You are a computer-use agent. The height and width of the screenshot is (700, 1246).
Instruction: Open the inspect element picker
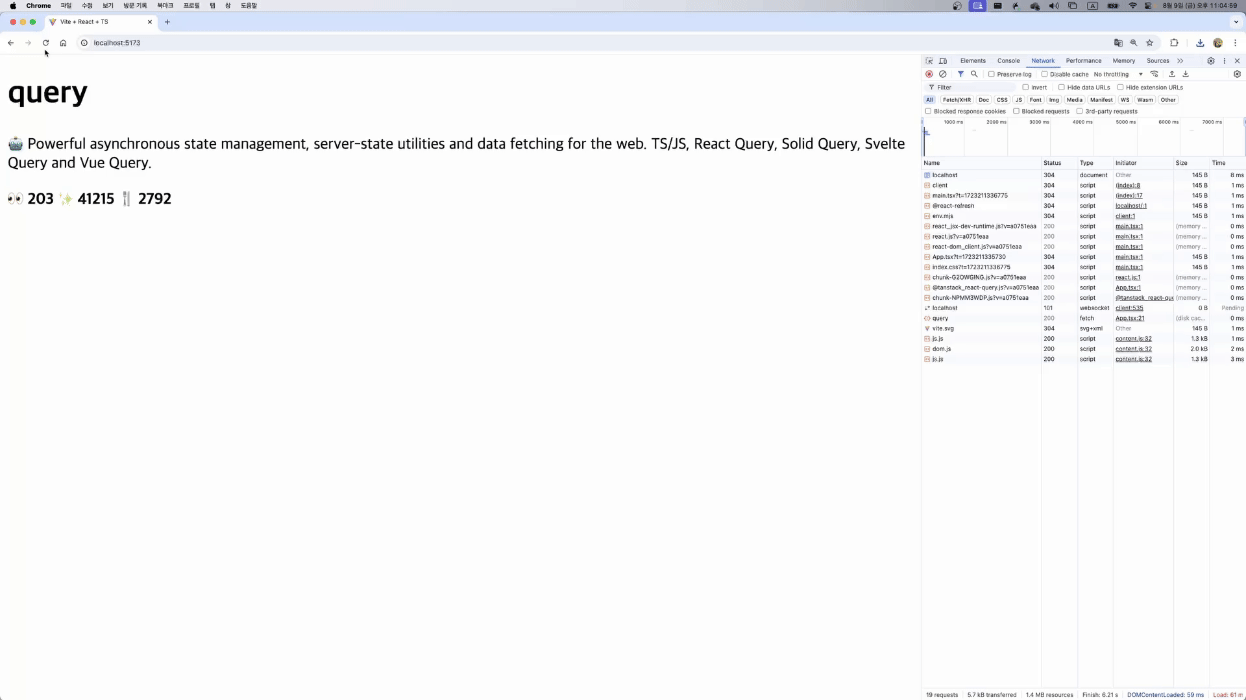[x=929, y=61]
